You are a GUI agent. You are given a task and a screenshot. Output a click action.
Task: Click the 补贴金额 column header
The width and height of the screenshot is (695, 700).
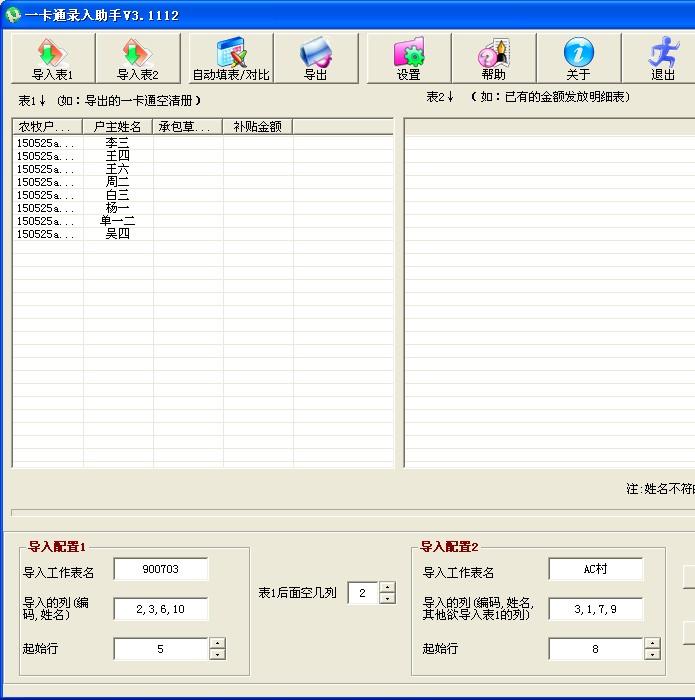(x=257, y=126)
